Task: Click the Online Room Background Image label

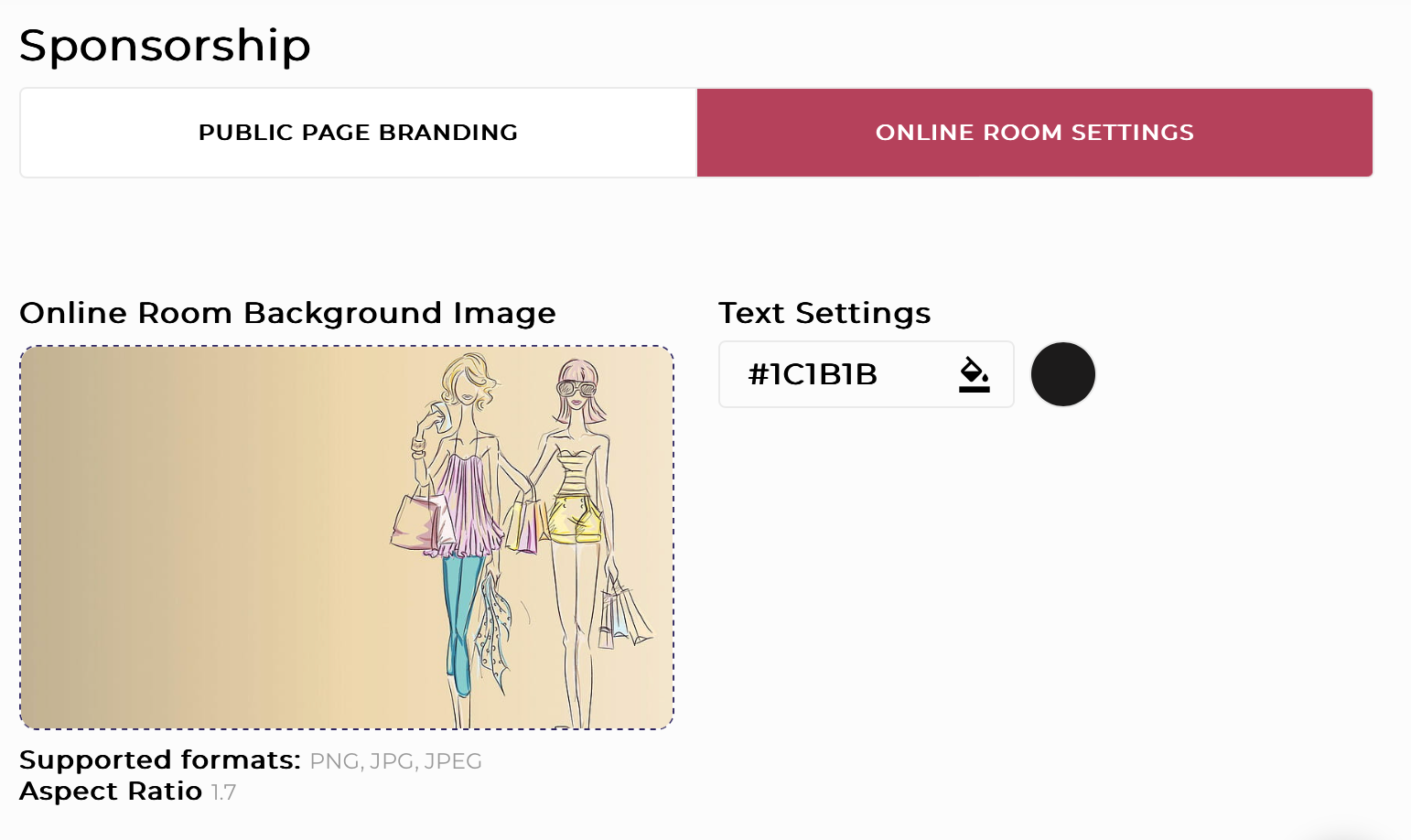Action: pyautogui.click(x=287, y=313)
